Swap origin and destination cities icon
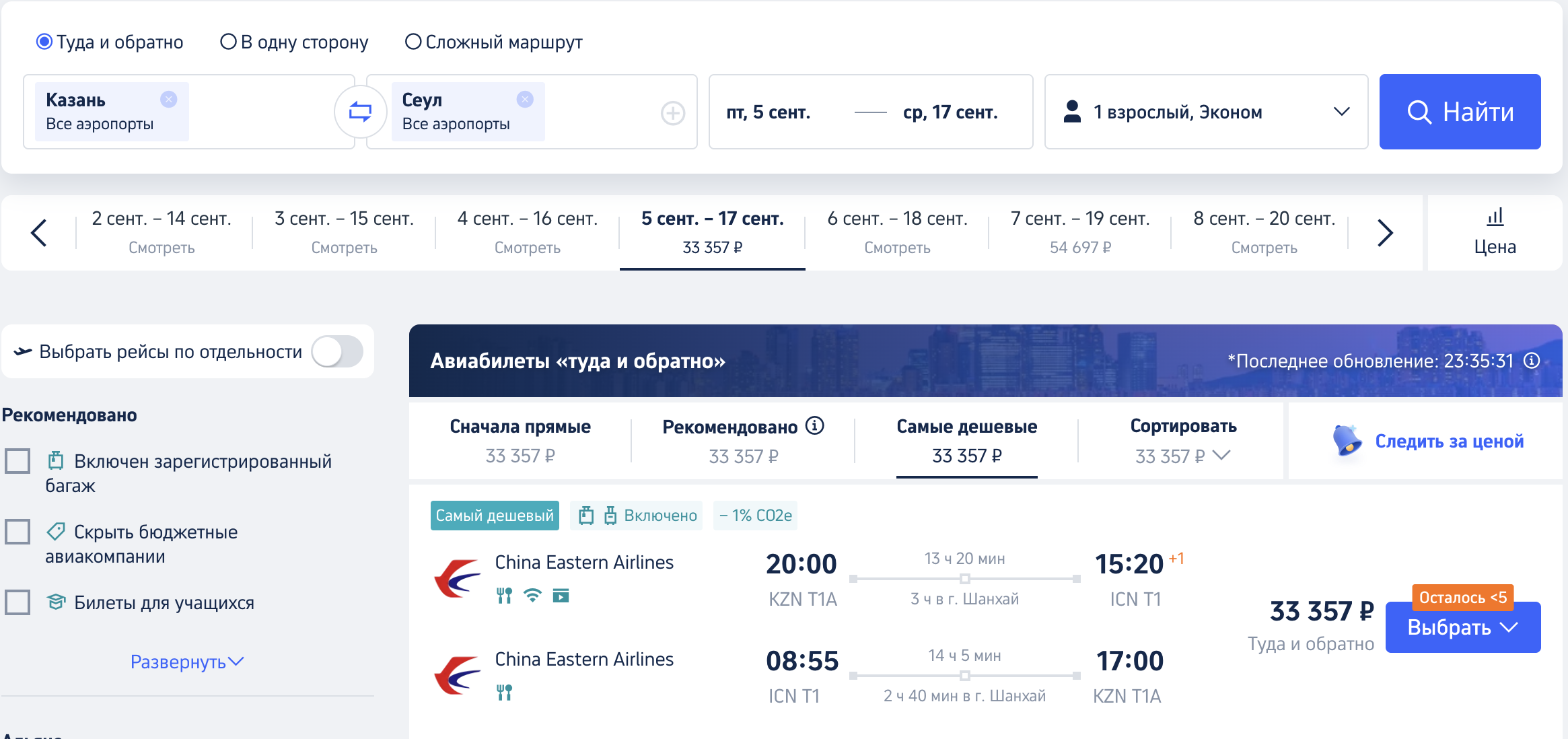The height and width of the screenshot is (739, 1568). pos(360,112)
